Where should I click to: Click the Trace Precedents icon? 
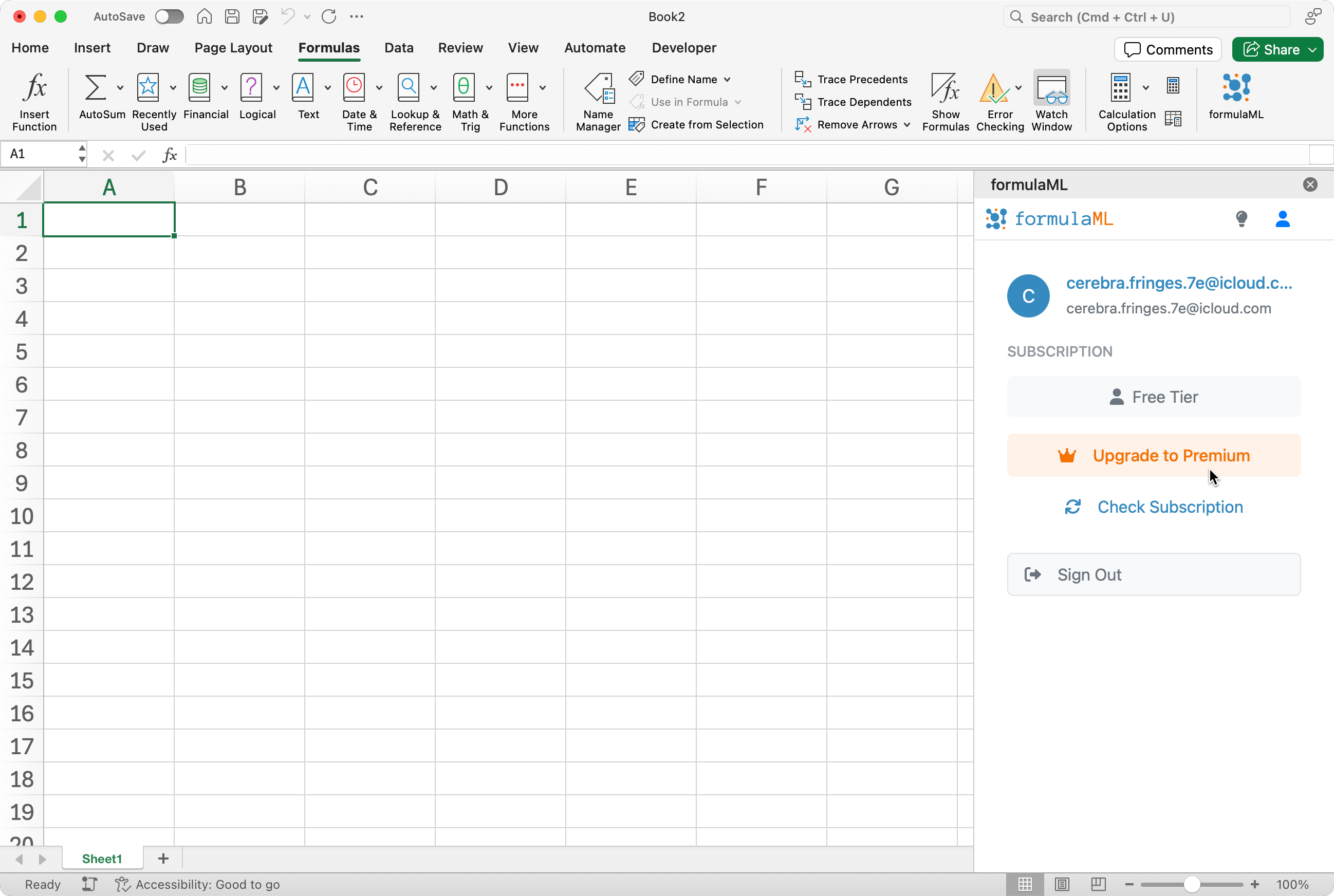pos(803,79)
